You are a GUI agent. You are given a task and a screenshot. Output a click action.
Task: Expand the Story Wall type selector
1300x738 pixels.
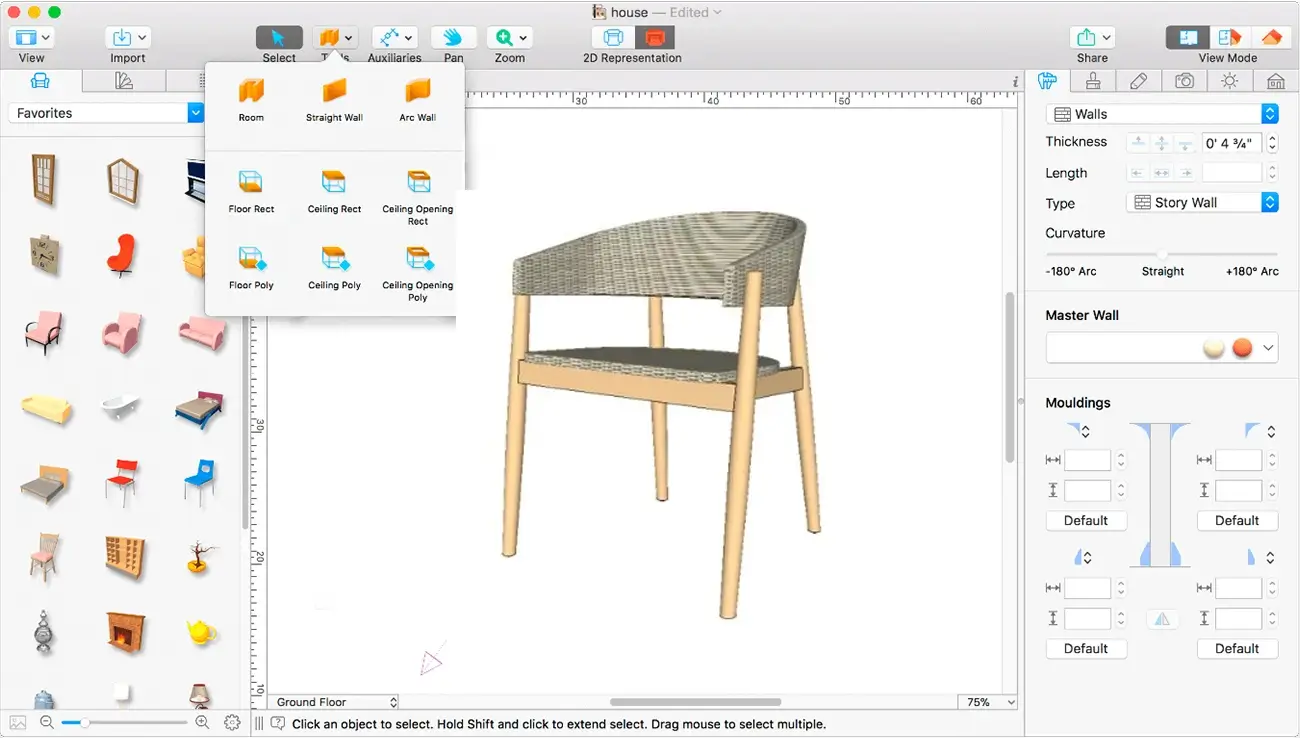coord(1270,202)
